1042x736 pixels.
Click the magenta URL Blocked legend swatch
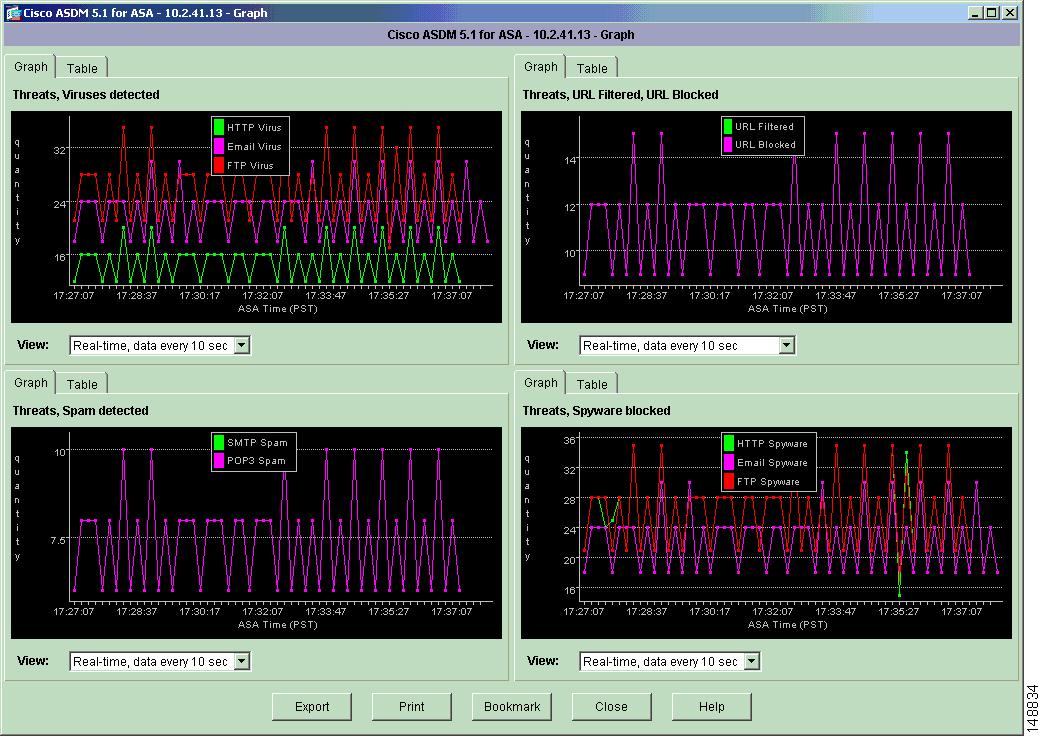coord(728,144)
